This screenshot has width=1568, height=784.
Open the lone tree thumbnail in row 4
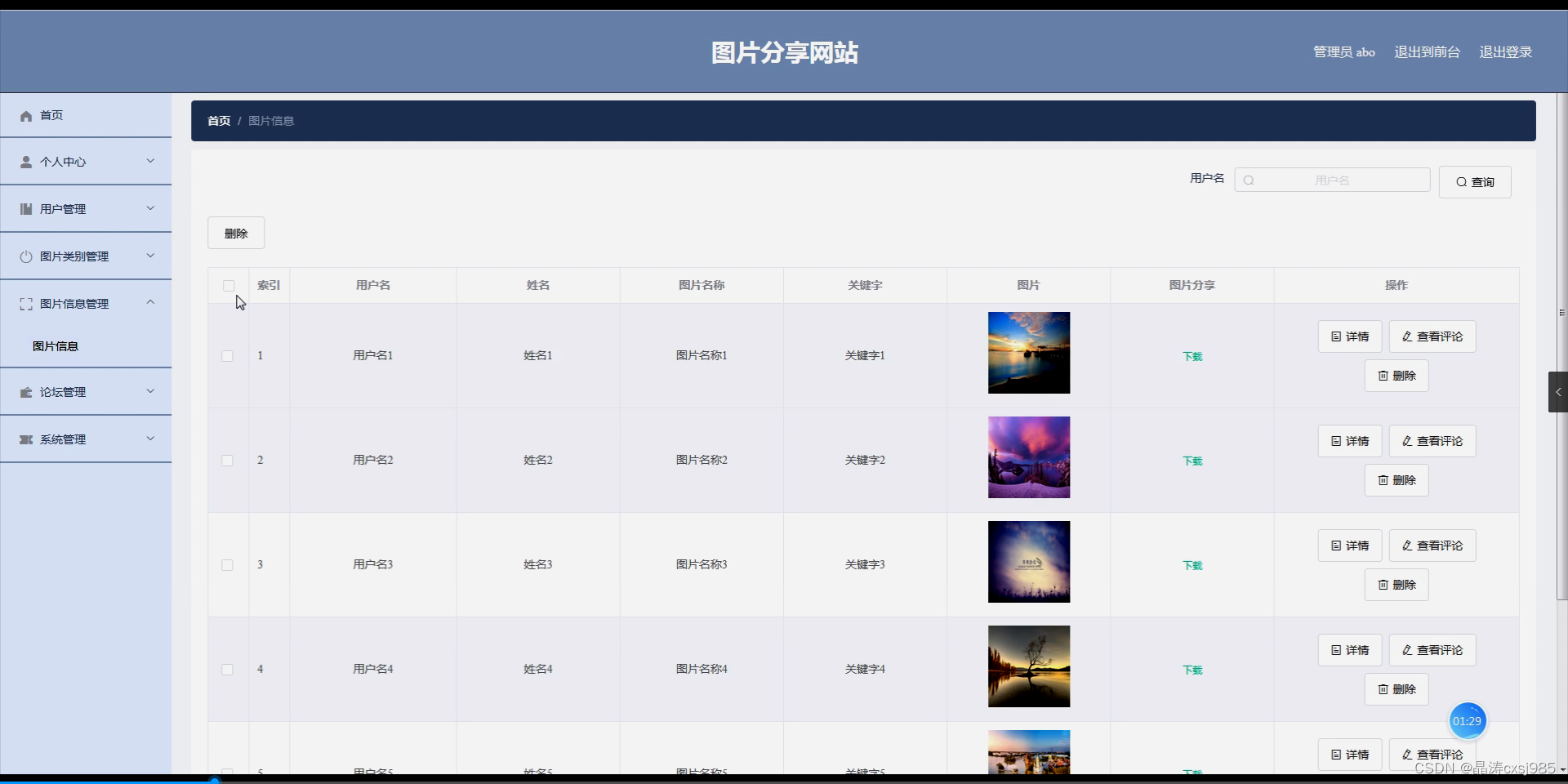coord(1029,666)
